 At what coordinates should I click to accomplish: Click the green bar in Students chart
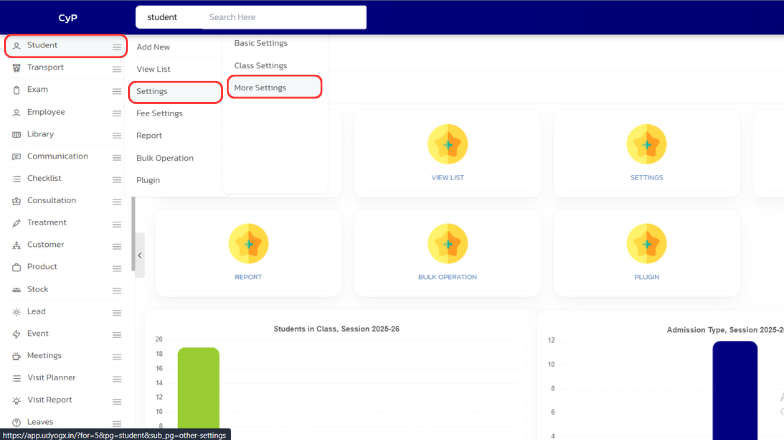[198, 390]
